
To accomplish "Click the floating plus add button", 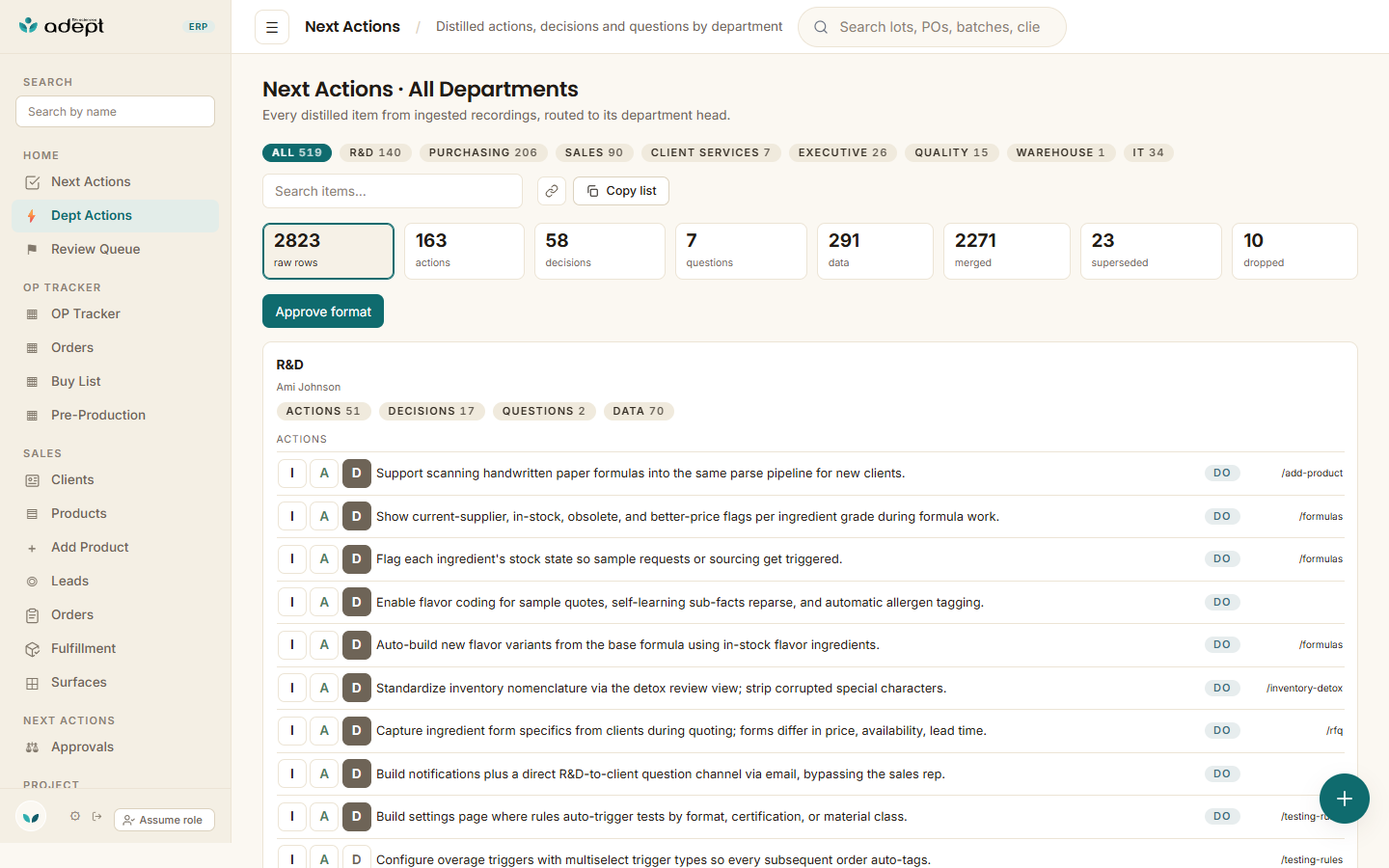I will pos(1345,799).
